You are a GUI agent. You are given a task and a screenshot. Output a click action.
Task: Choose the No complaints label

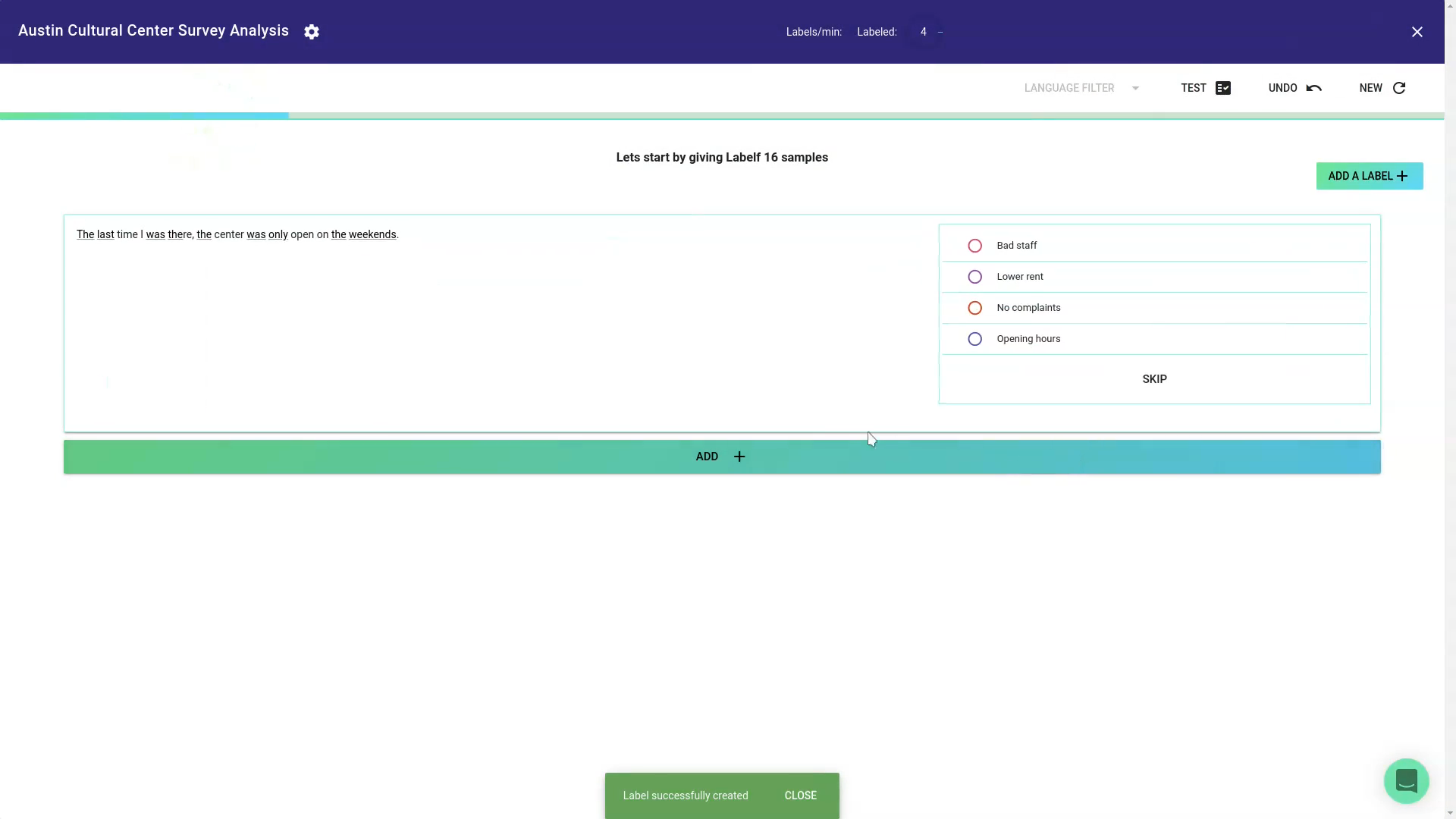tap(975, 308)
